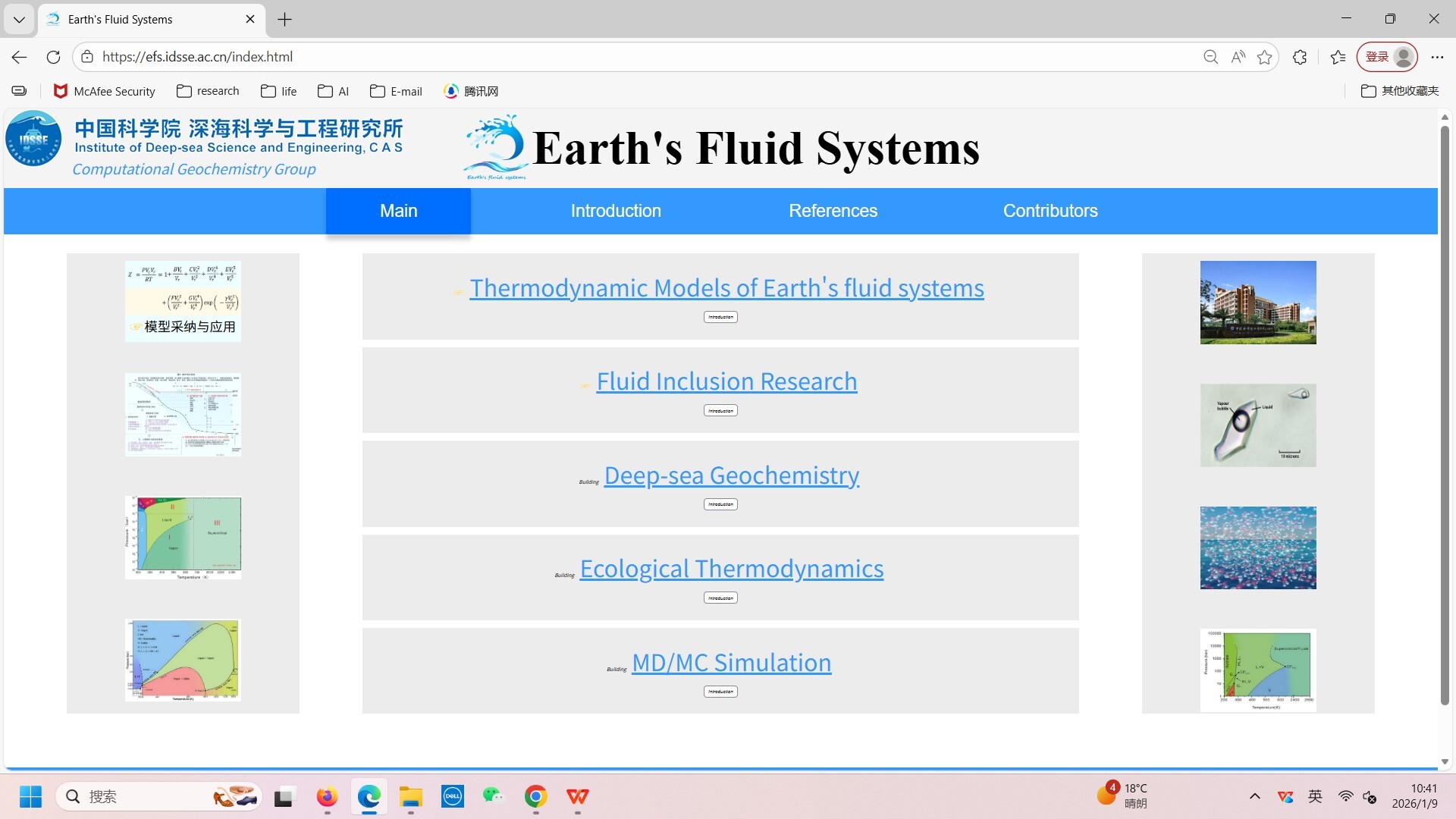Screen dimensions: 1456x819
Task: Click the page vertical scrollbar
Action: pos(1445,416)
